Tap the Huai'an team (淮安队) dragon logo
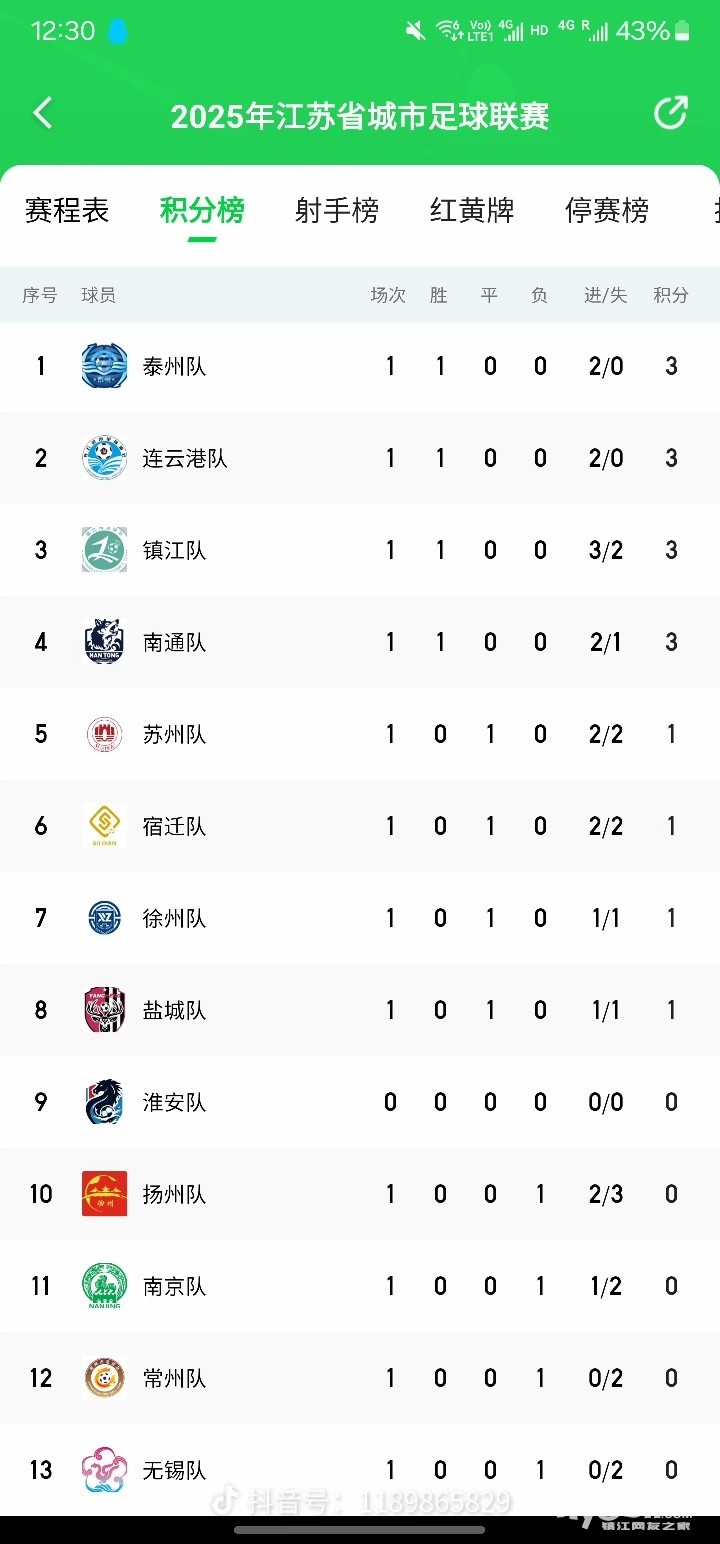The width and height of the screenshot is (720, 1544). tap(104, 1102)
